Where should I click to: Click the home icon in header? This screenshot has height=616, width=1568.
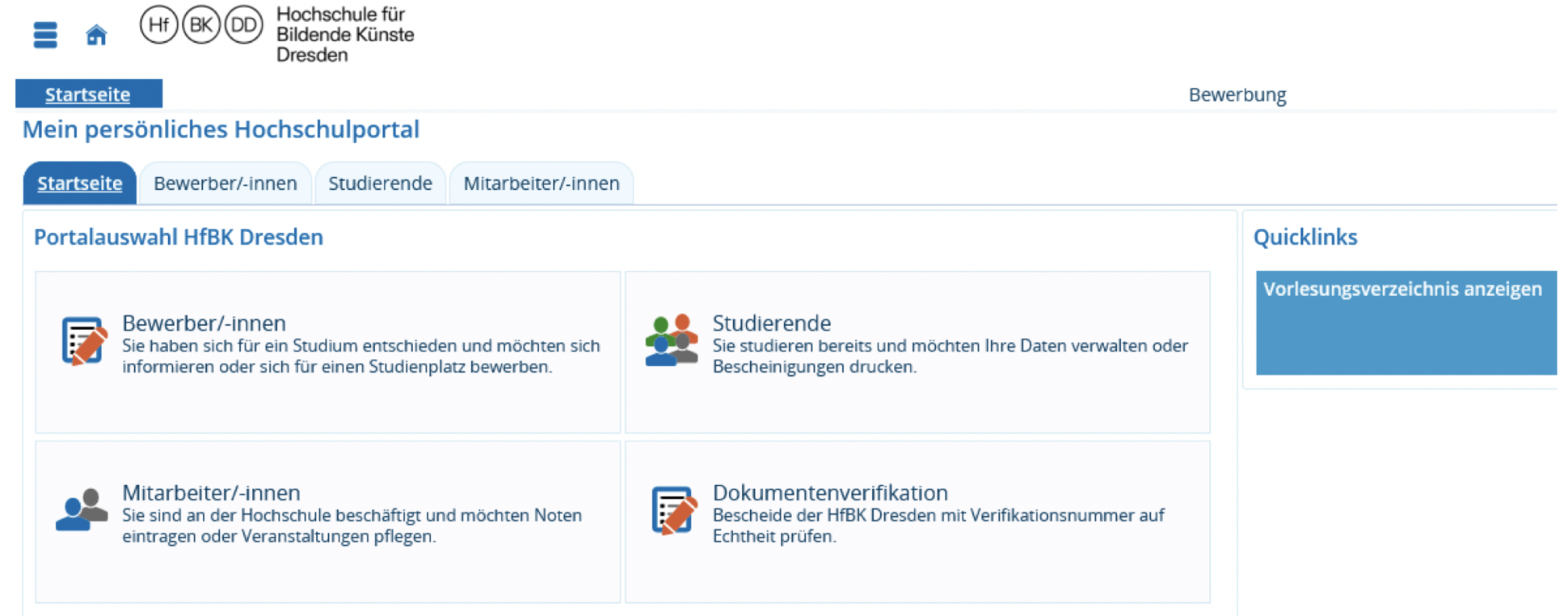96,35
